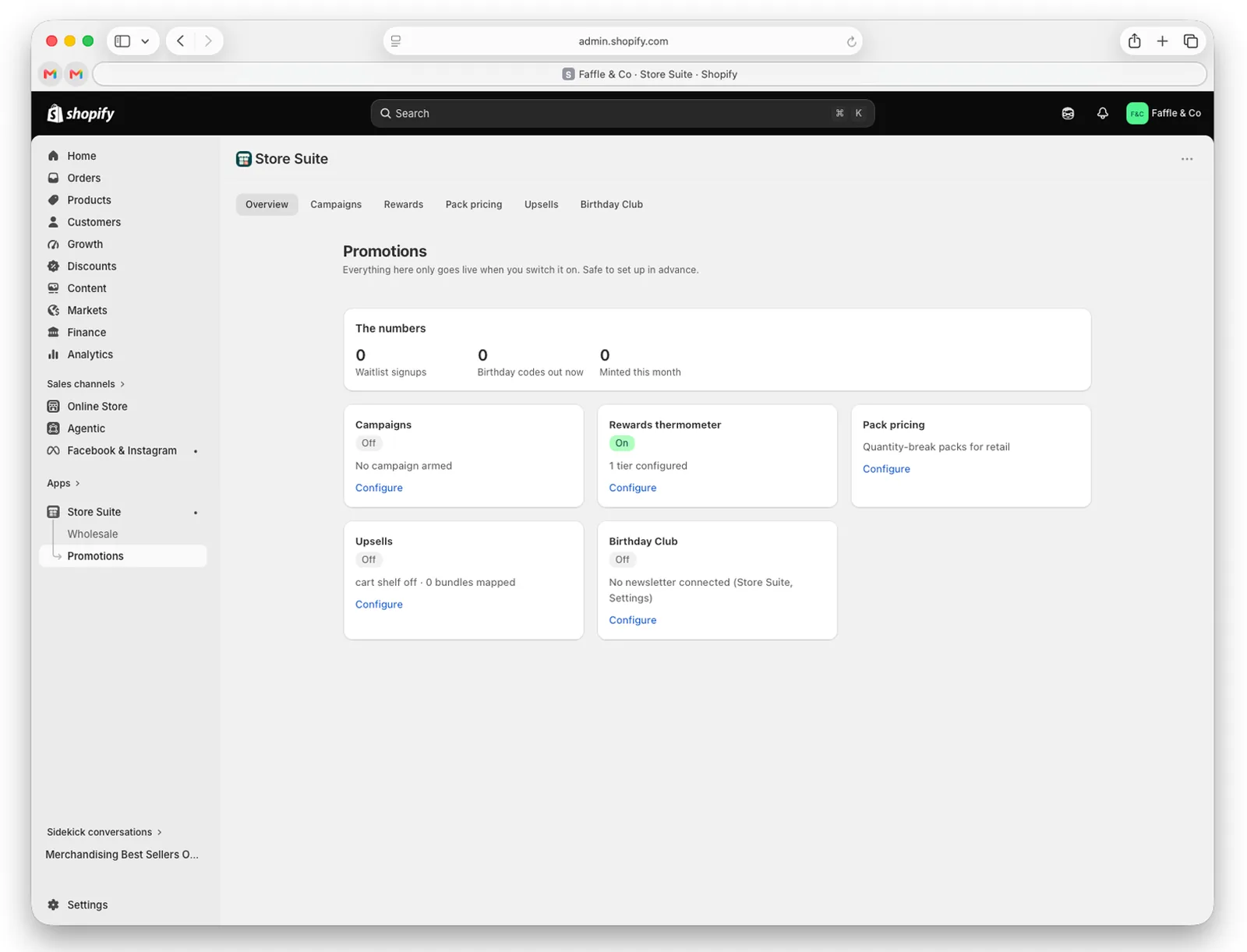Open the three-dot more actions menu
Screen dimensions: 1247x952
pos(1186,159)
